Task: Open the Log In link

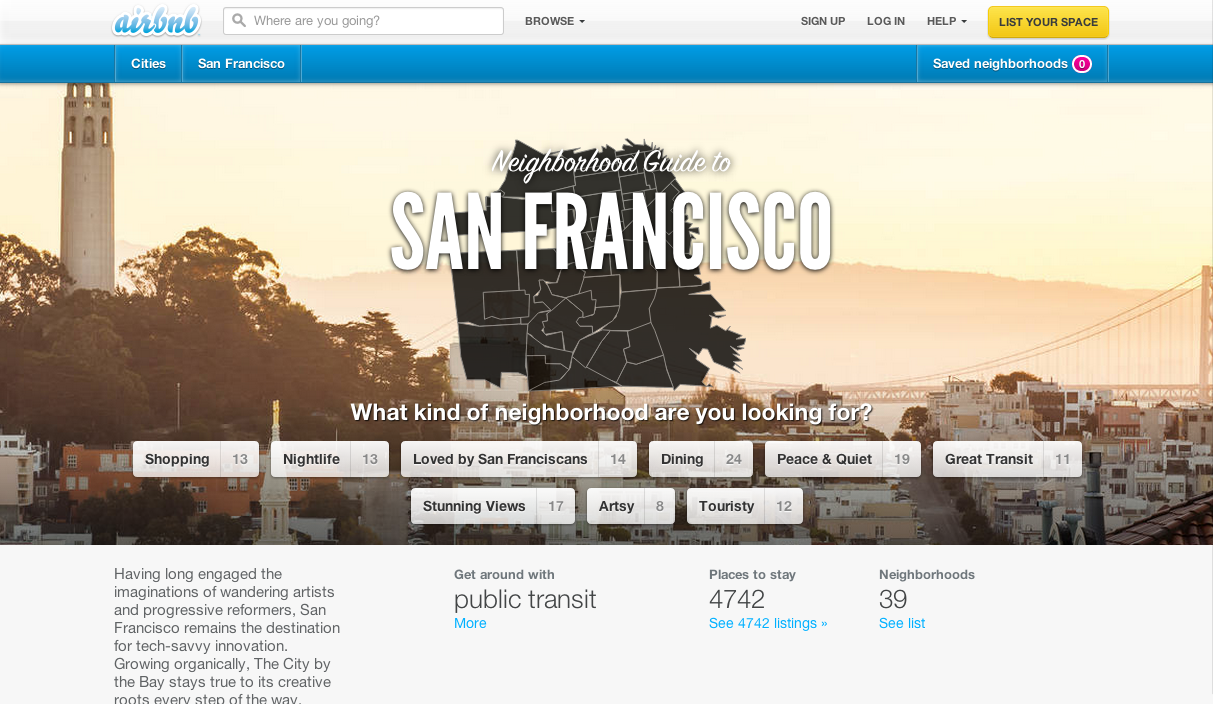Action: point(886,21)
